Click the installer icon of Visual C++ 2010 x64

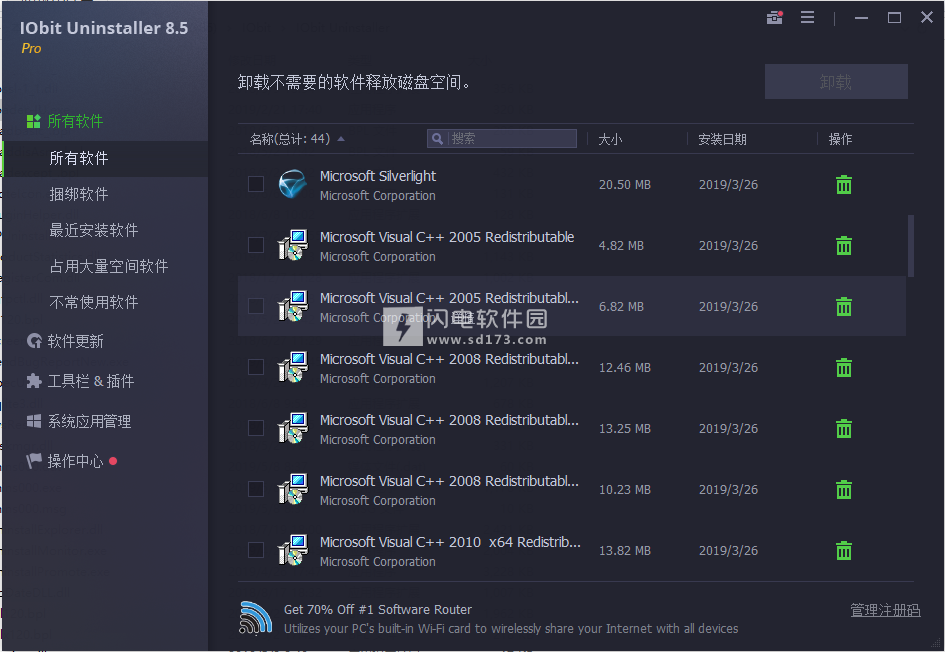(293, 550)
